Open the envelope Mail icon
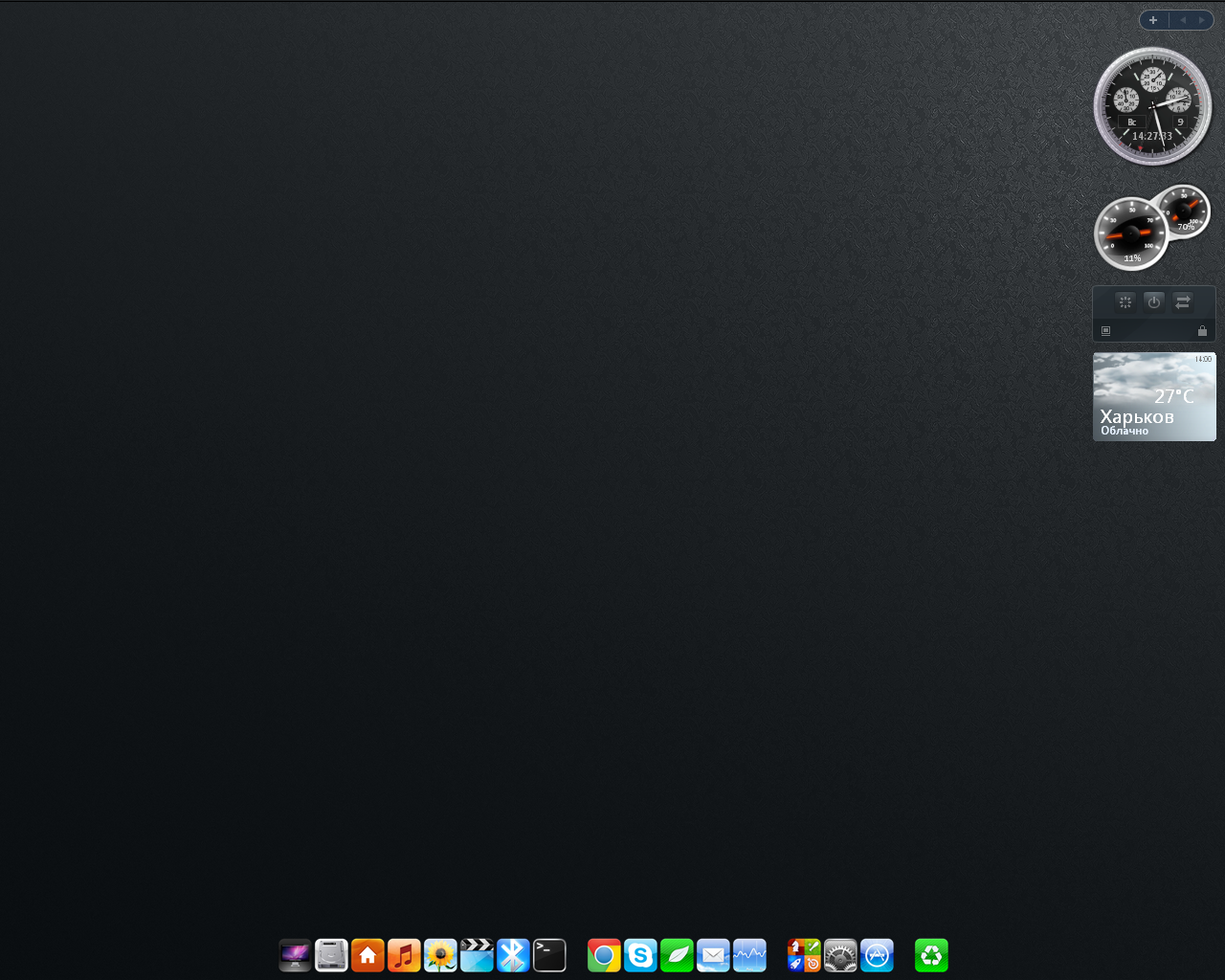This screenshot has height=980, width=1225. (713, 955)
